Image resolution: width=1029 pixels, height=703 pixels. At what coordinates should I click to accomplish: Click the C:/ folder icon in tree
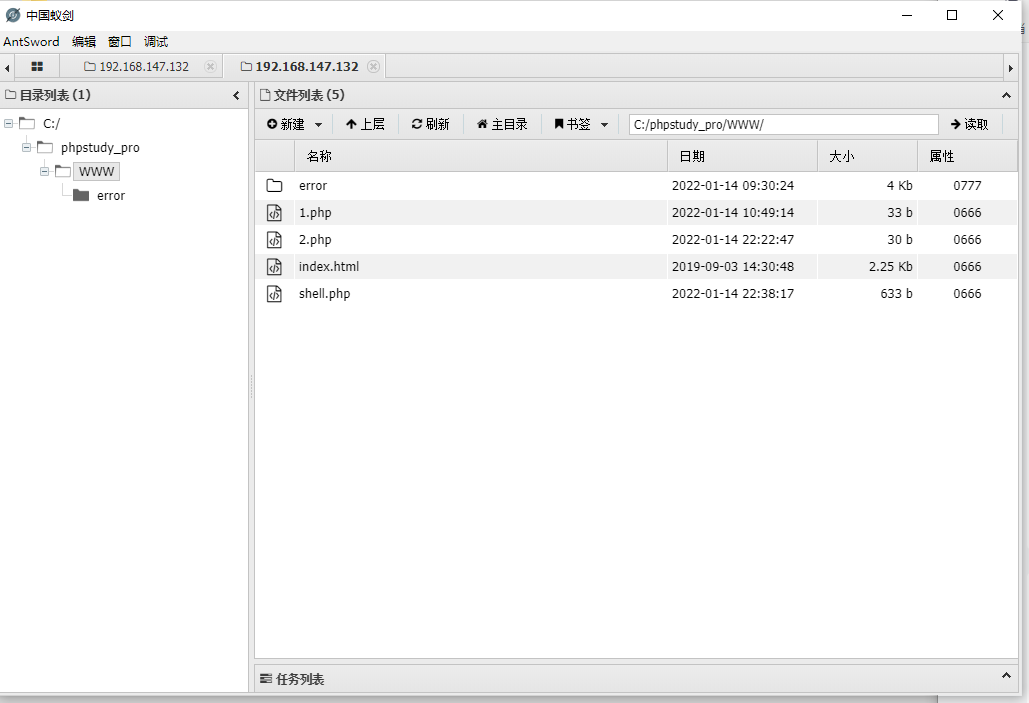pyautogui.click(x=27, y=123)
